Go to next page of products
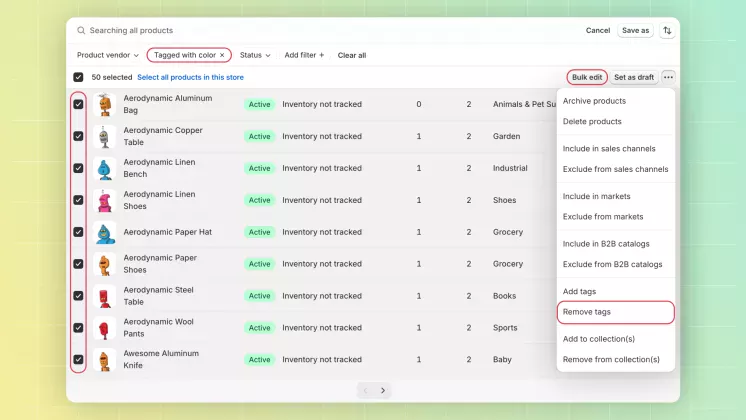Screen dimensions: 746x420 click(x=383, y=391)
